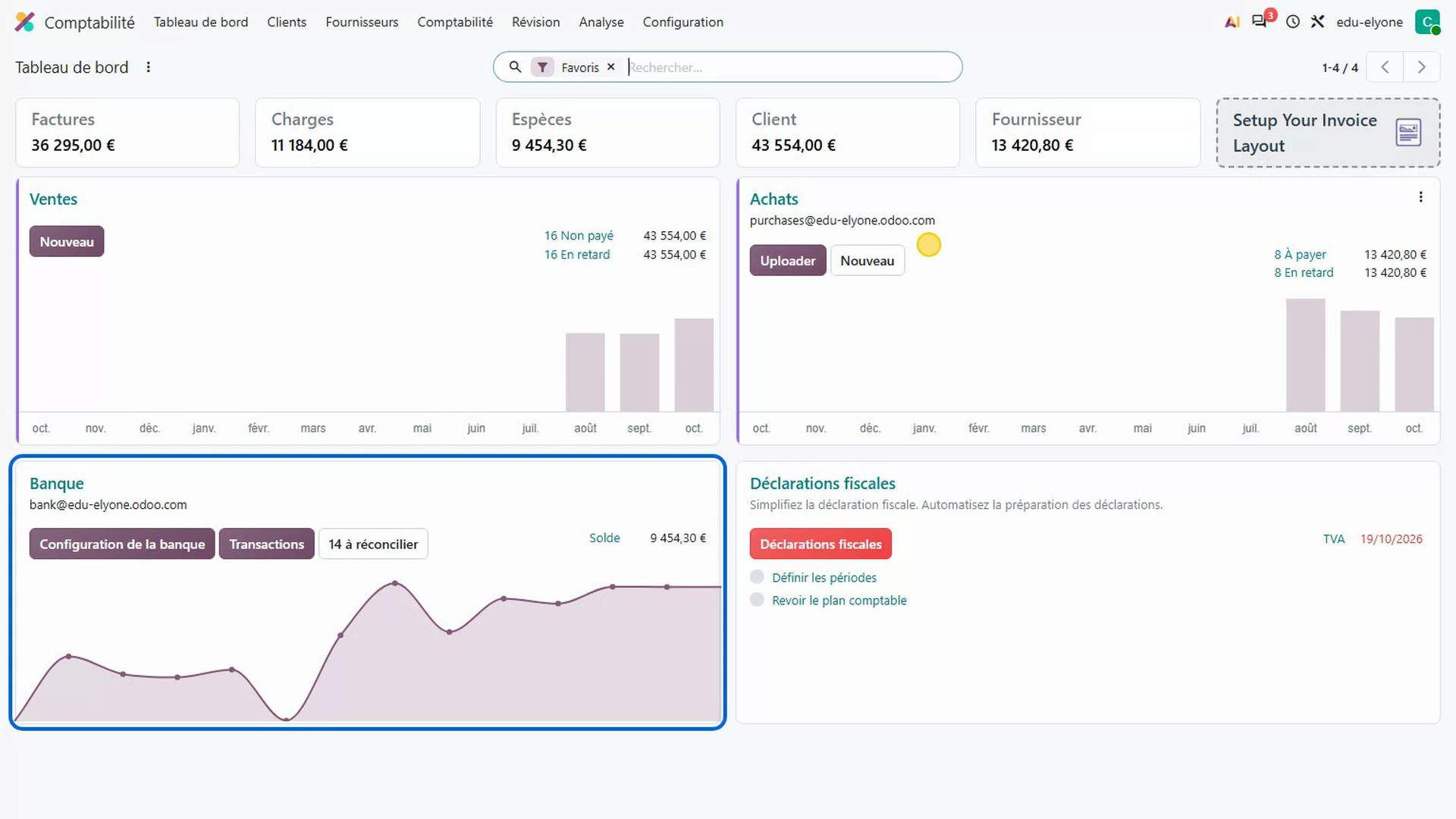Click the filter funnel icon in search
The image size is (1456, 819).
coord(542,67)
